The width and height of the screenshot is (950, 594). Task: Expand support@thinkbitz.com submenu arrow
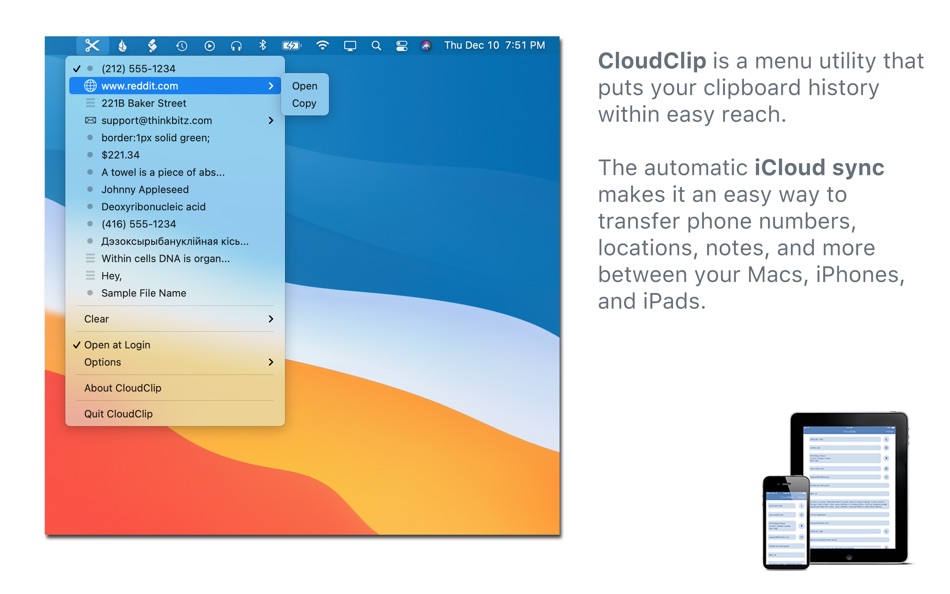271,121
